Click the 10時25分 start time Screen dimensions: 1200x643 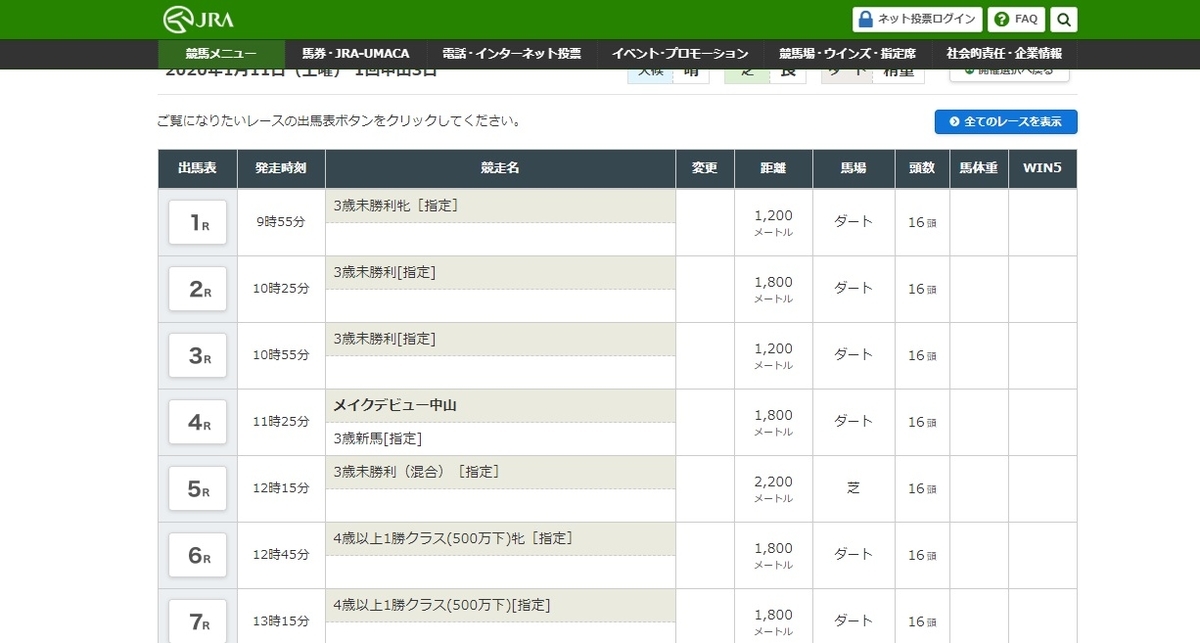tap(281, 289)
